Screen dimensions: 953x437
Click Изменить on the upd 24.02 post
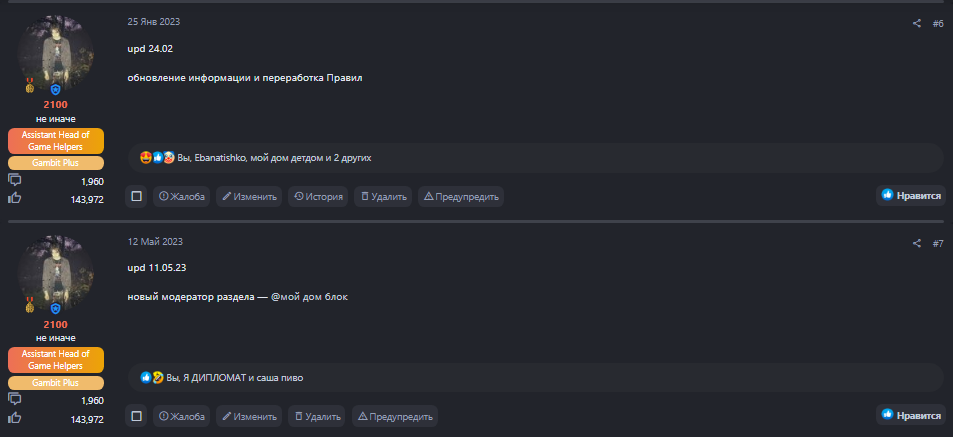pos(249,197)
